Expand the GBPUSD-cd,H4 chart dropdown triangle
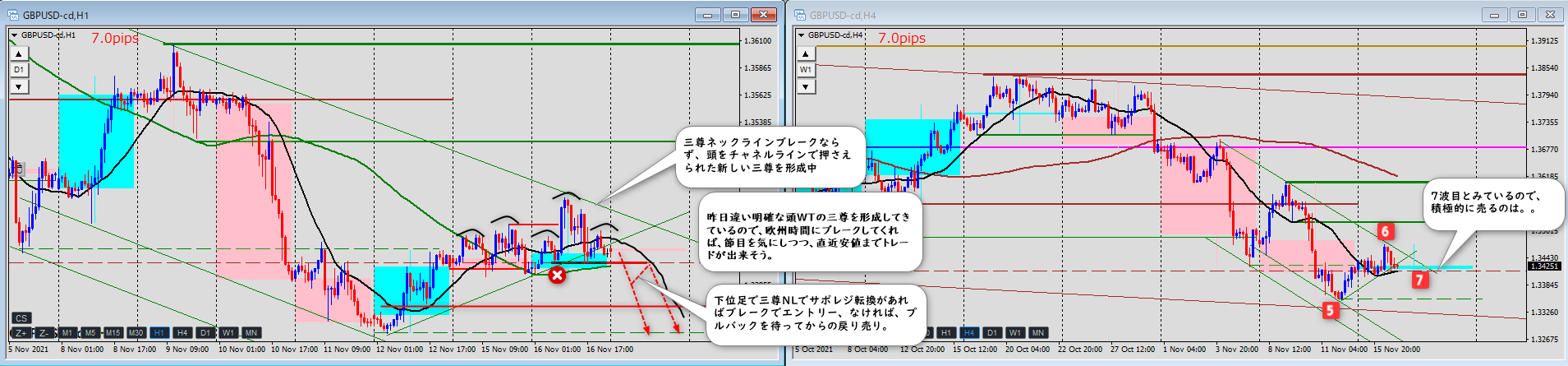This screenshot has width=1568, height=366. (x=802, y=35)
